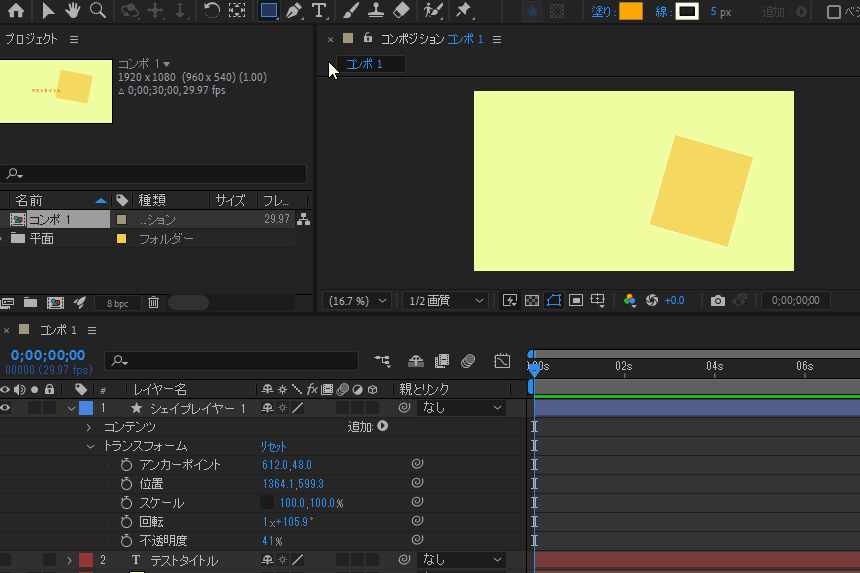Viewport: 860px width, 573px height.
Task: Open the show channel color icon
Action: coord(630,300)
